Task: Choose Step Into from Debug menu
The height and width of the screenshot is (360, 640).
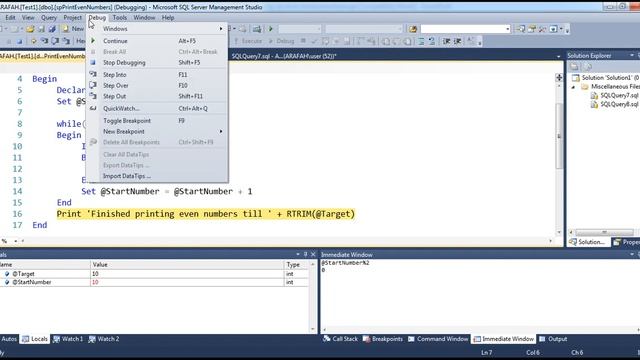Action: tap(157, 75)
